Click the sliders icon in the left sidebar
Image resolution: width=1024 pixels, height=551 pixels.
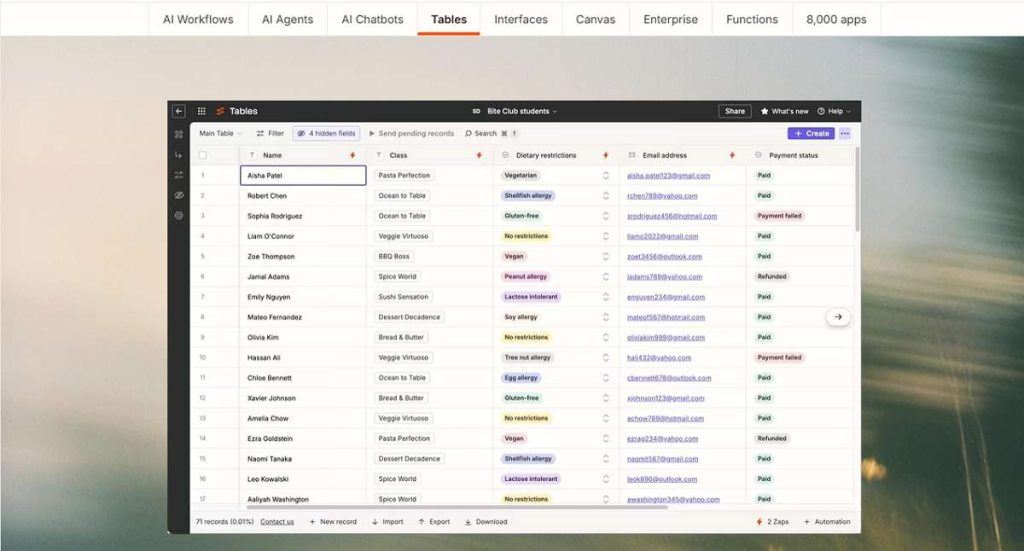(x=179, y=175)
